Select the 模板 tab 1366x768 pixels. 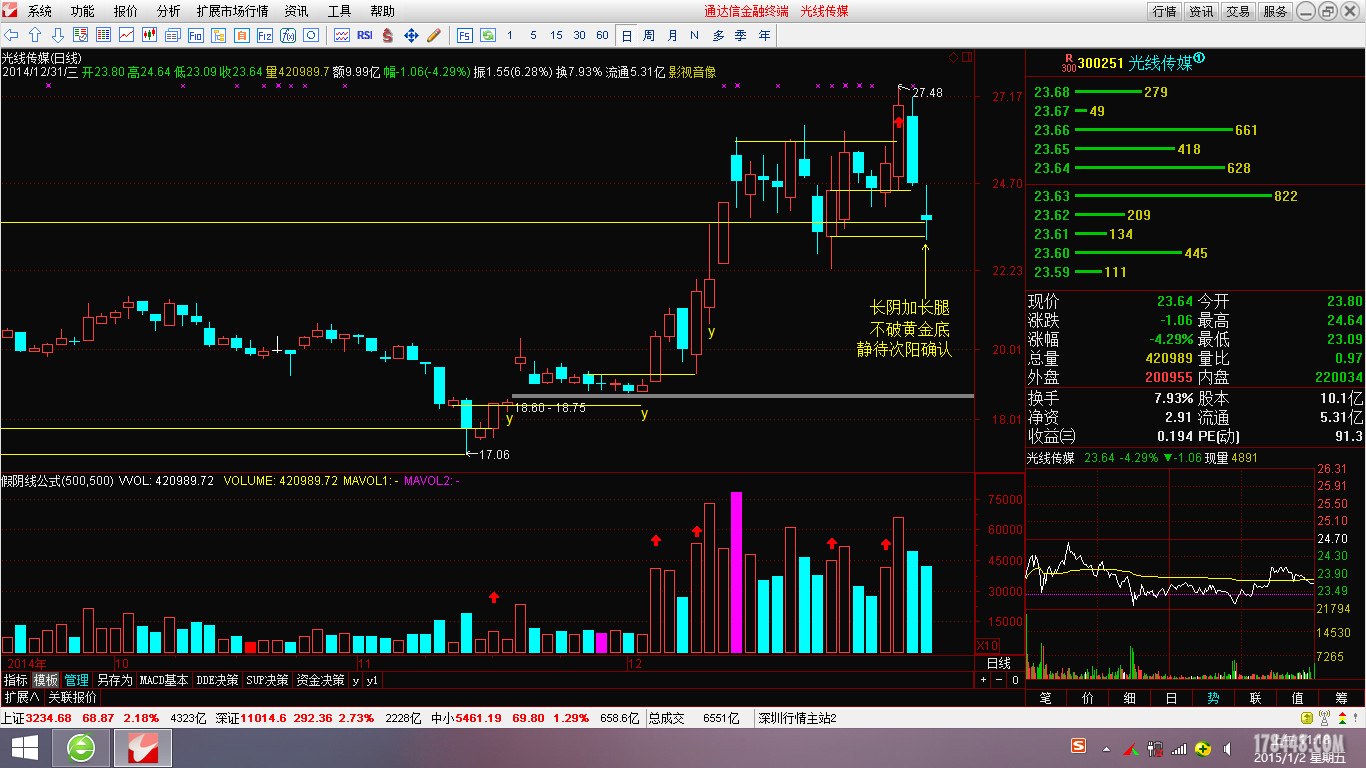[46, 680]
